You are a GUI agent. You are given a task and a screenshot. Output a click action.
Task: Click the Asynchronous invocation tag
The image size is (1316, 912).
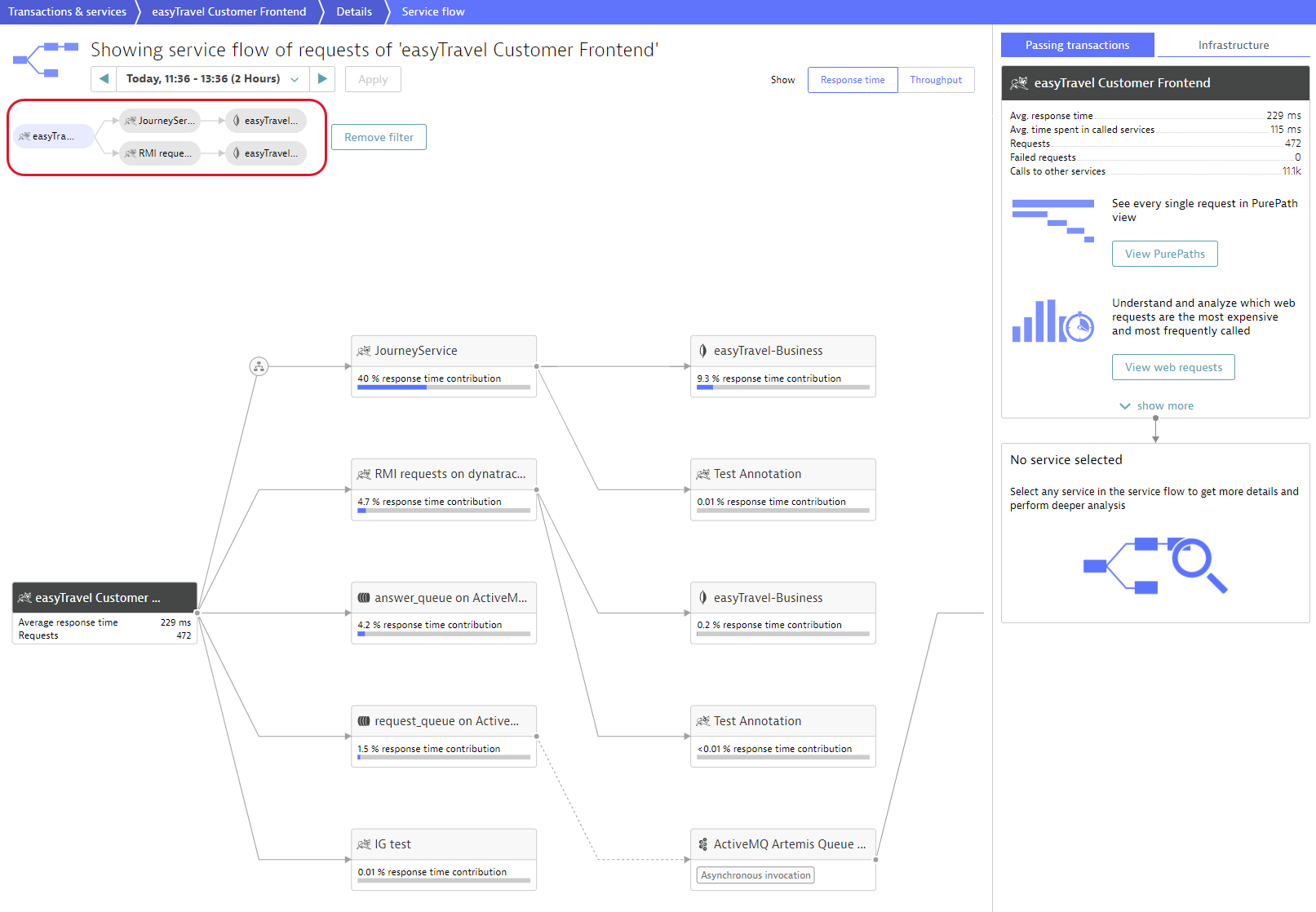pos(755,875)
